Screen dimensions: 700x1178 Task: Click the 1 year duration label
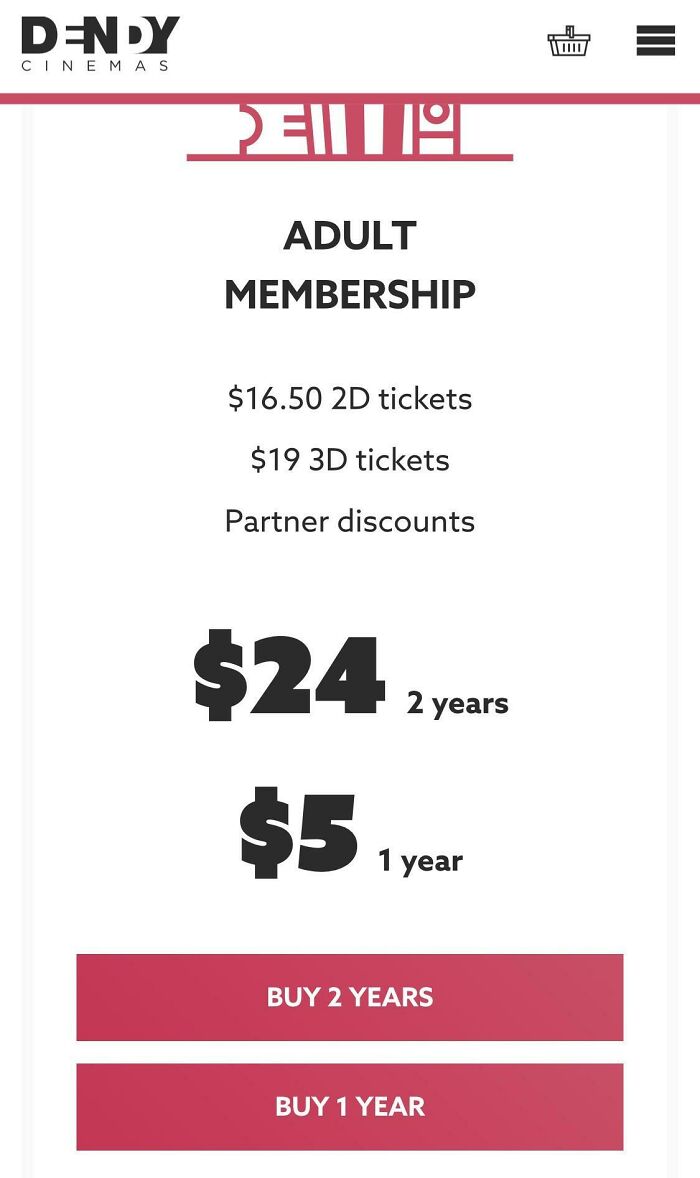[420, 860]
